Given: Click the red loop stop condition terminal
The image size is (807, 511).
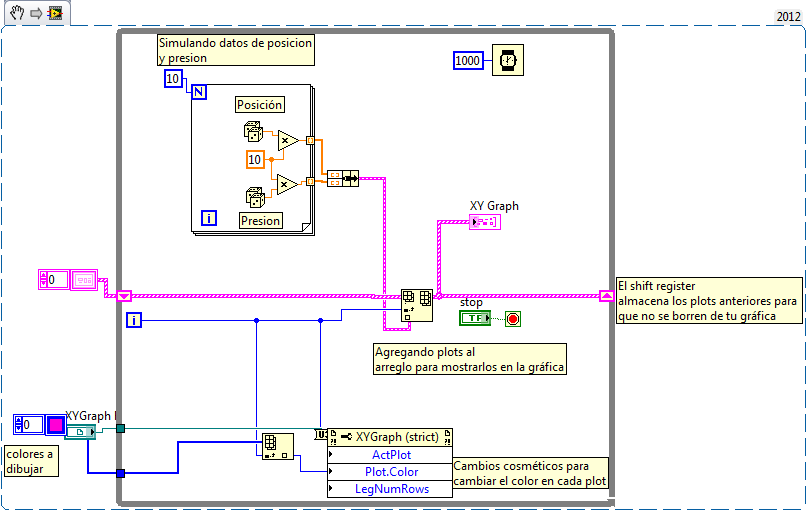Looking at the screenshot, I should coord(513,319).
